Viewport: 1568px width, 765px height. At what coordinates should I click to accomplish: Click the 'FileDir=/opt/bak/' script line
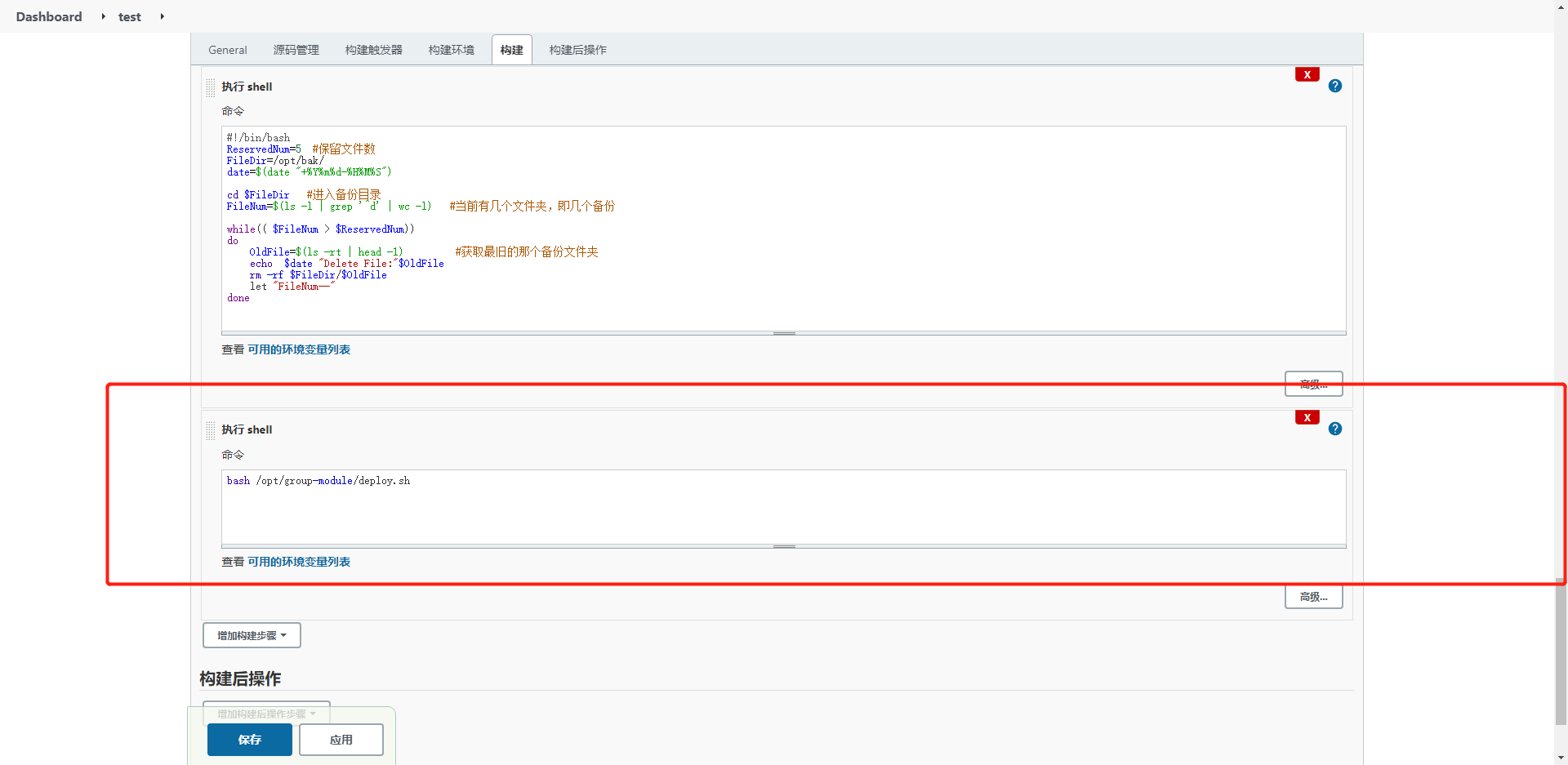click(x=275, y=161)
